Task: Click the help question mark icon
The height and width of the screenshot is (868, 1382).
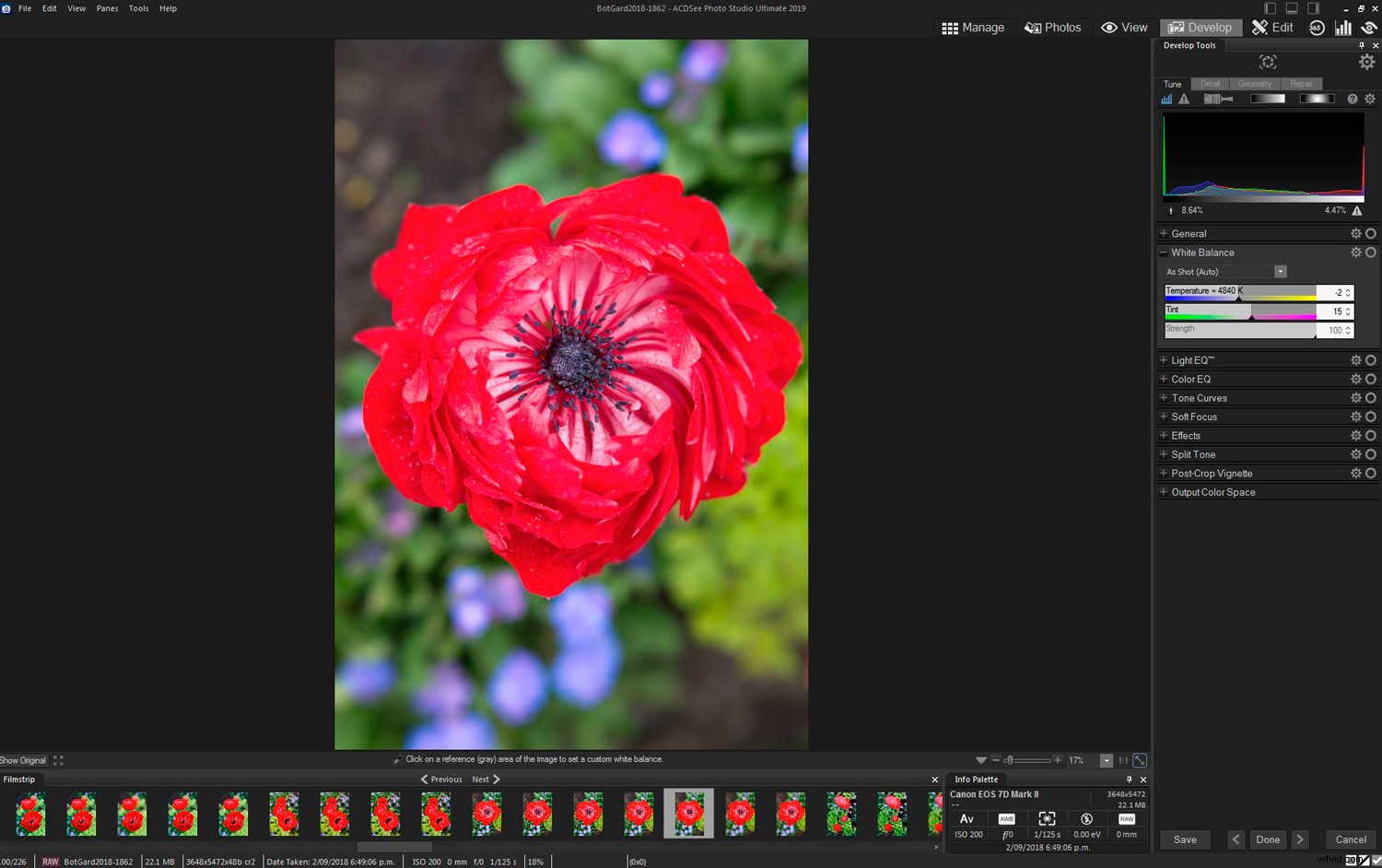Action: click(x=1351, y=99)
